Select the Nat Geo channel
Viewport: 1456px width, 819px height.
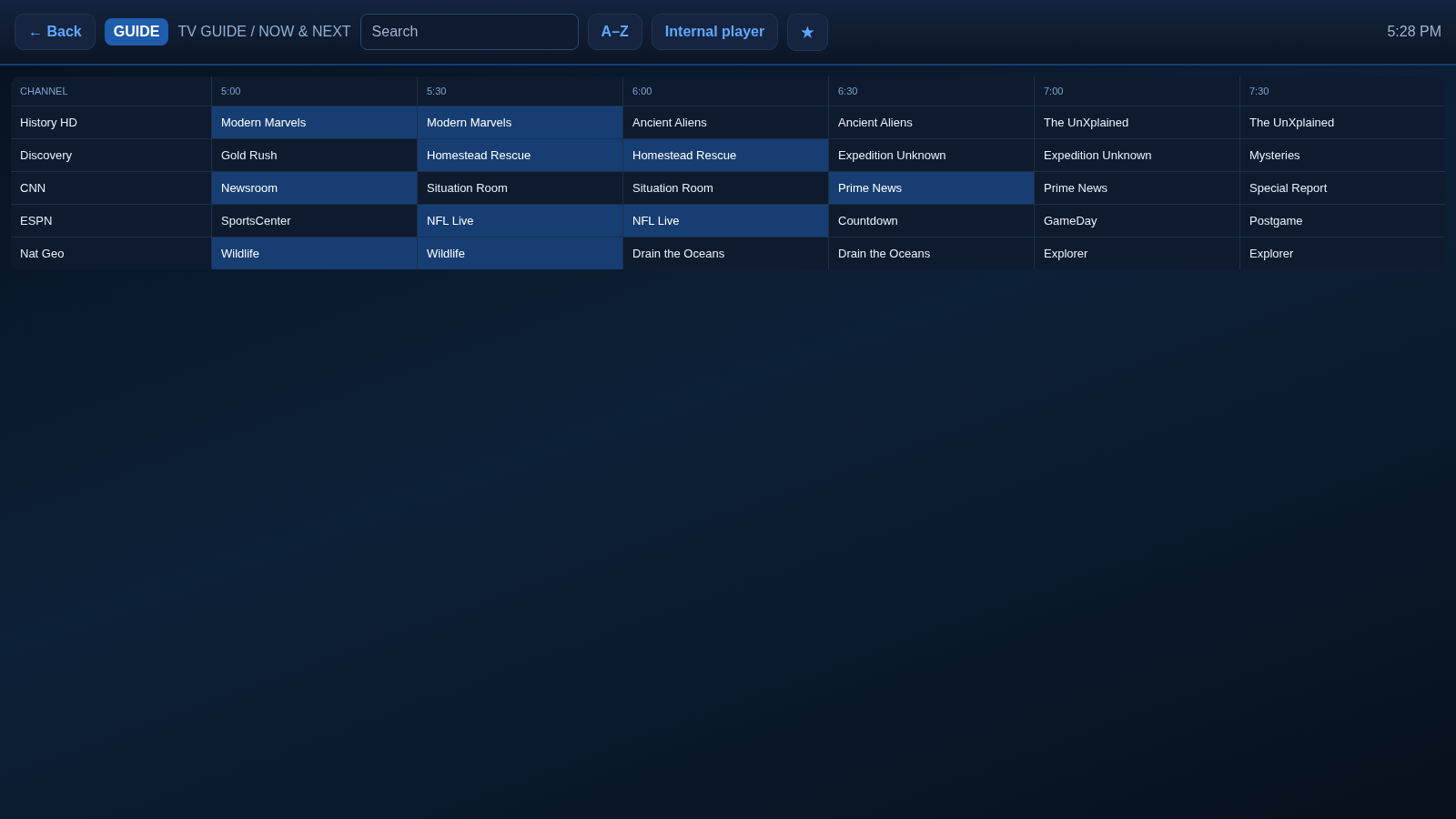point(111,254)
